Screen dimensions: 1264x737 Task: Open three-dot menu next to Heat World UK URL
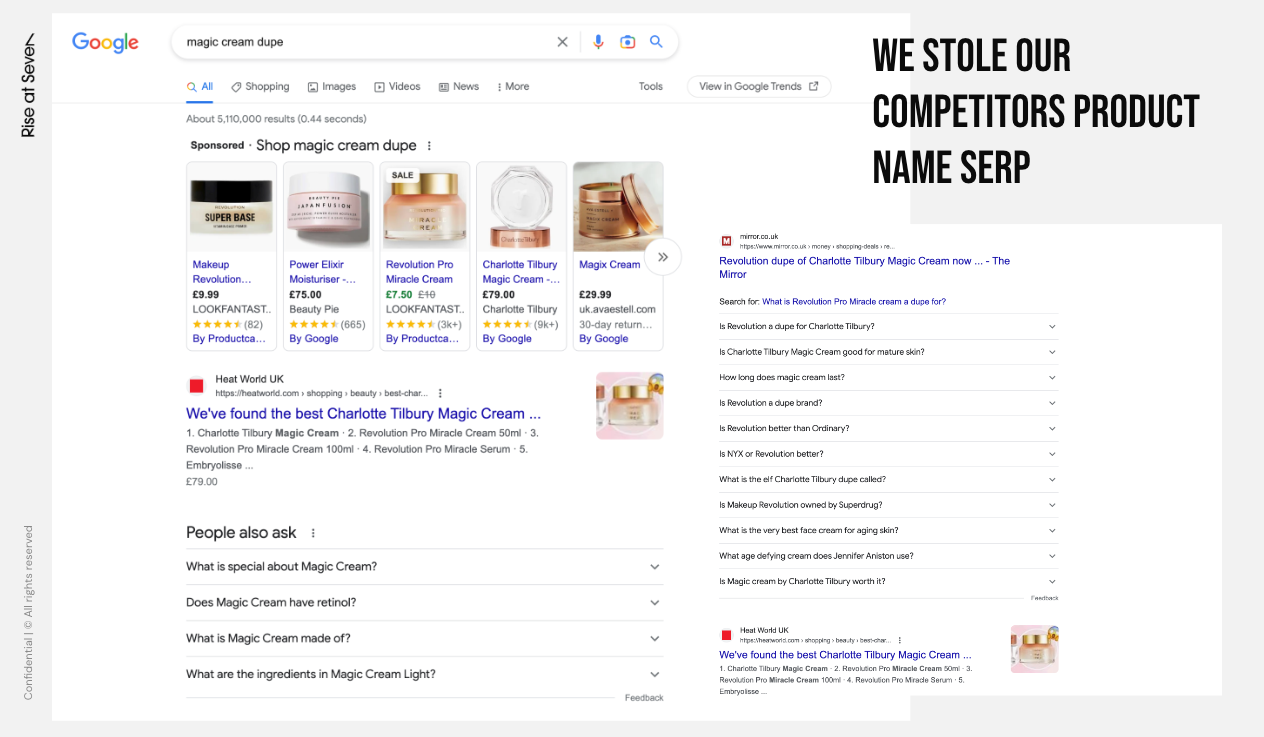tap(440, 394)
